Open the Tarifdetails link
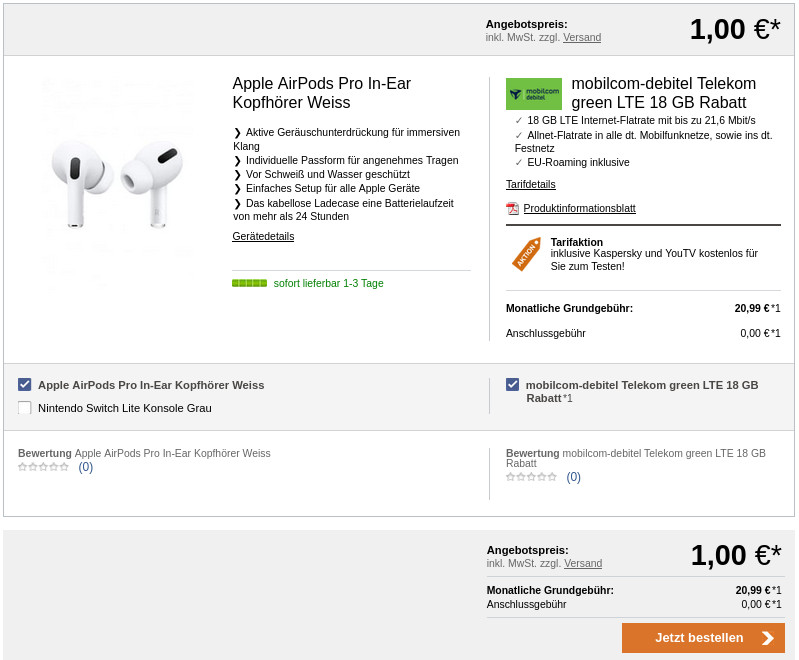Screen dimensions: 799x660 click(x=530, y=184)
